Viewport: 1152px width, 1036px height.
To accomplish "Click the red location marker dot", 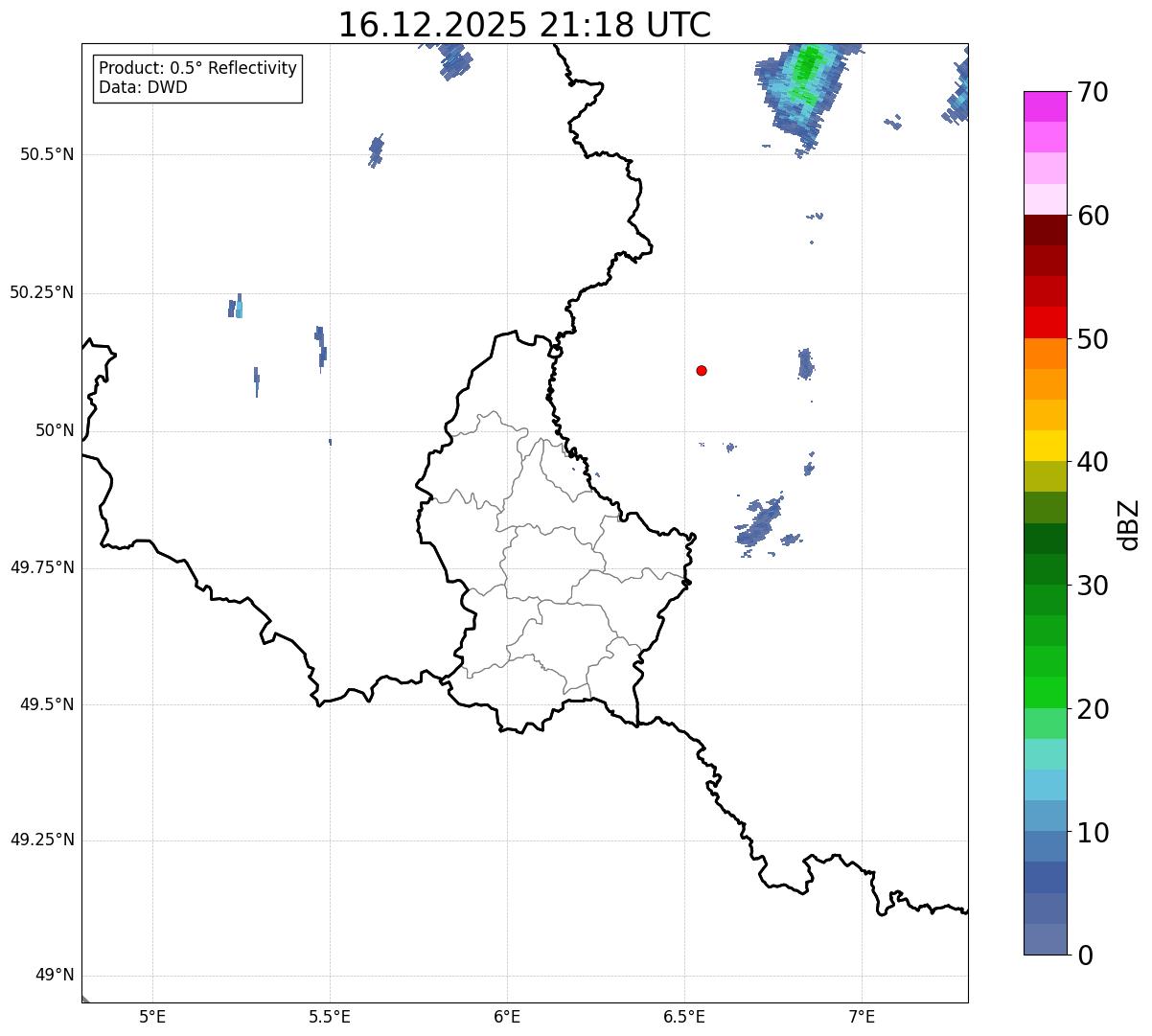I will click(702, 370).
